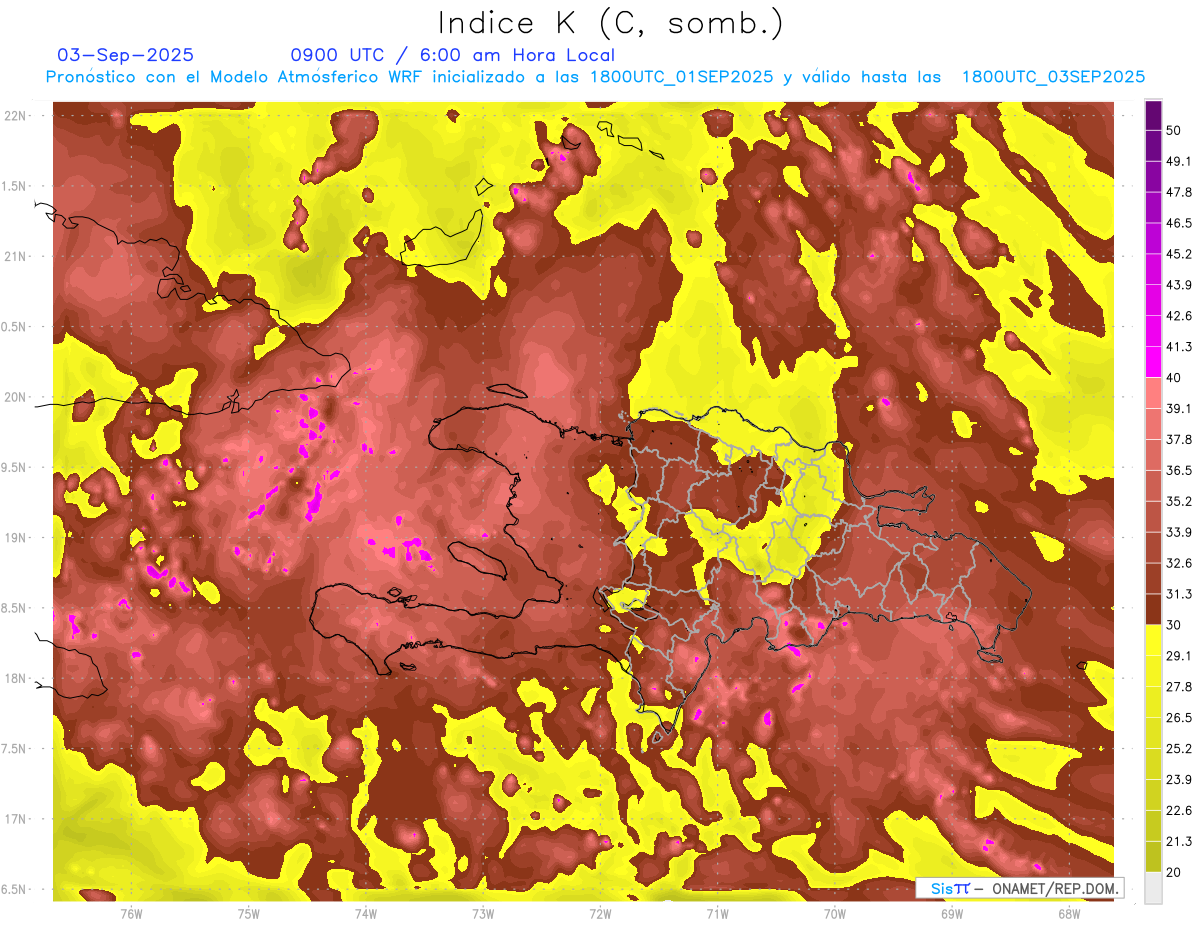The image size is (1200, 927).
Task: Click "0900 UTC / 6:00 am Hora Local"
Action: click(x=452, y=55)
